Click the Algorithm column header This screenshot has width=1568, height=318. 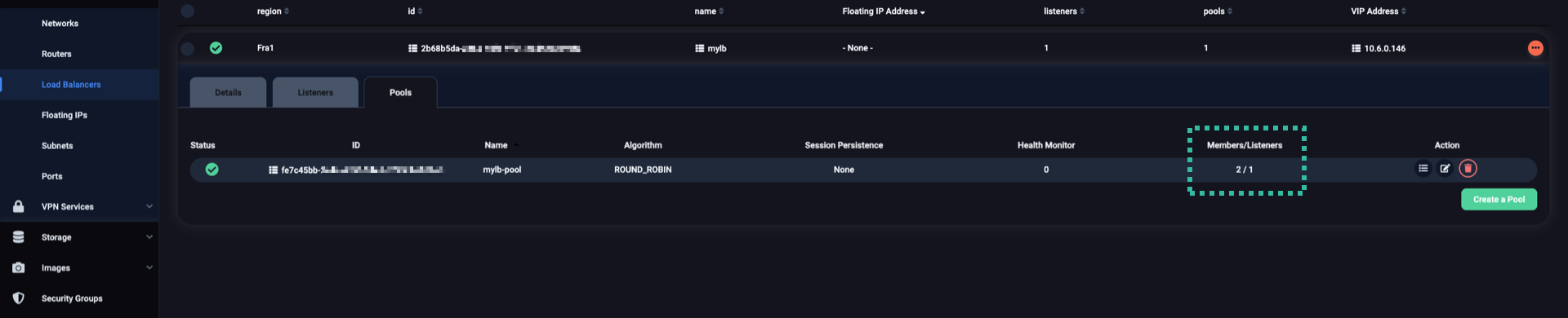pyautogui.click(x=643, y=145)
